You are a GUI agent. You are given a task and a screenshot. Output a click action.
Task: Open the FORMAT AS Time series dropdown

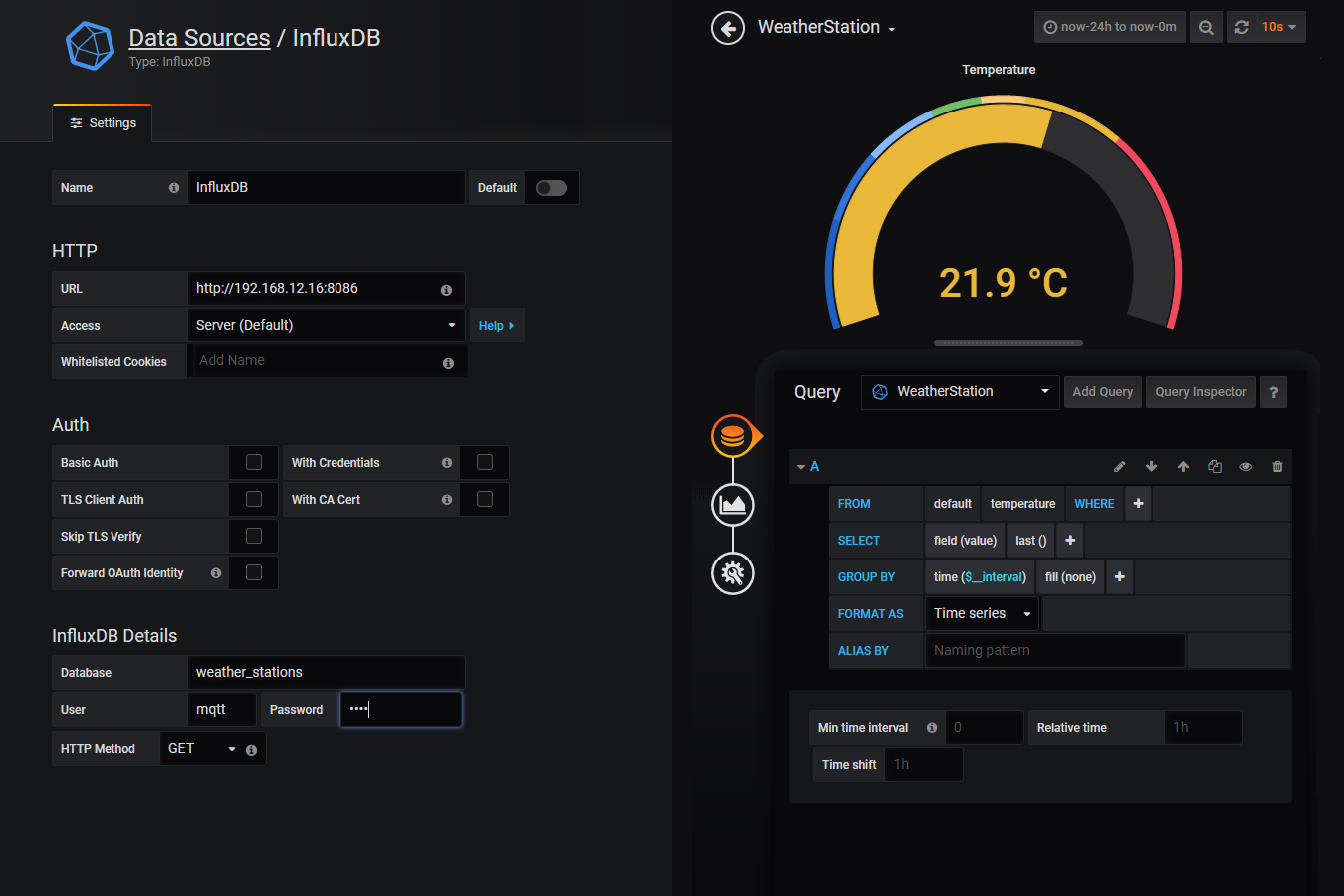tap(982, 614)
